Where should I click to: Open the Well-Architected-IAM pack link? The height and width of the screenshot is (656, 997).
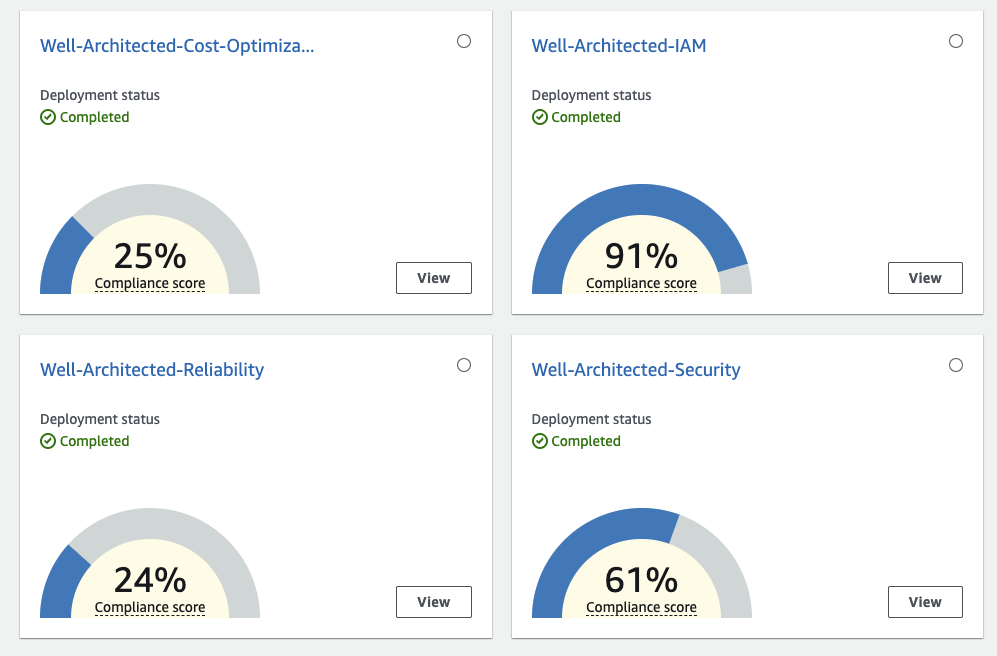pyautogui.click(x=619, y=46)
